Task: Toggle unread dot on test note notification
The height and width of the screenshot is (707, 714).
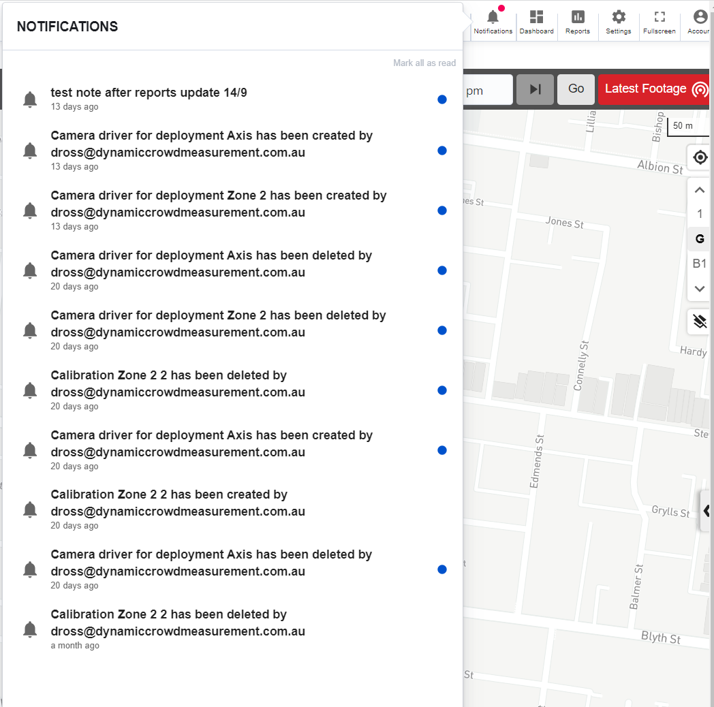Action: (442, 99)
